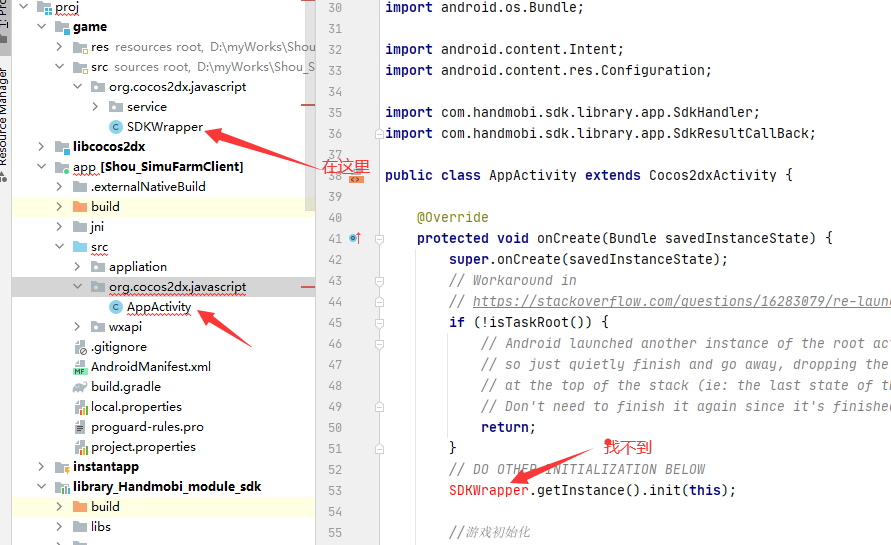This screenshot has width=891, height=545.
Task: Select the SDKWrapper class icon
Action: pos(116,127)
